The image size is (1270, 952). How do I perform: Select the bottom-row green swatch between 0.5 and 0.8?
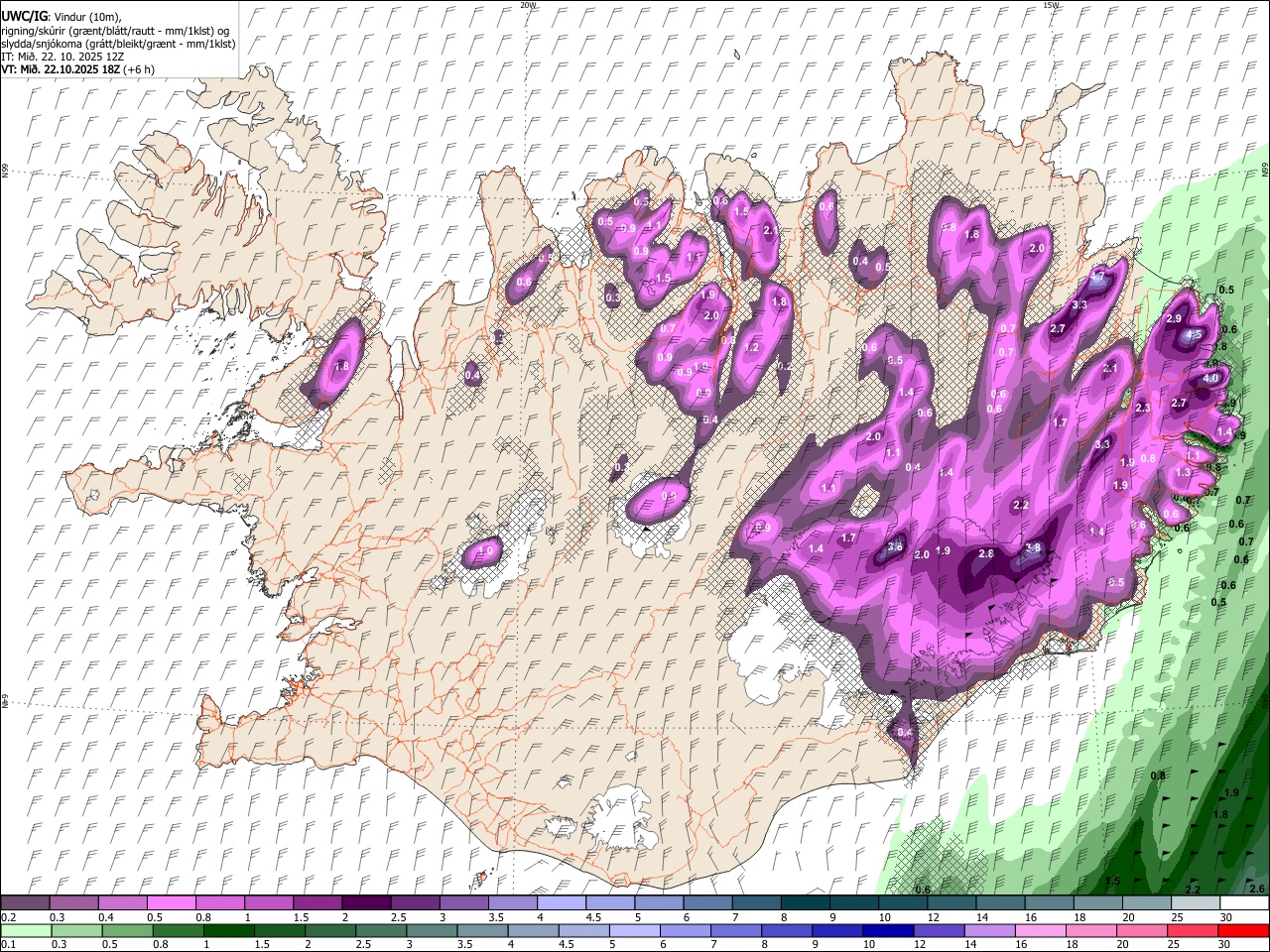click(127, 931)
